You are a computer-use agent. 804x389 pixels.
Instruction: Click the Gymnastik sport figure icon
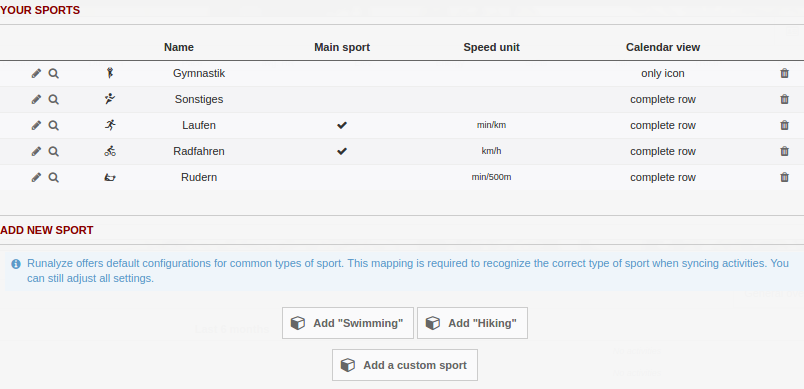click(109, 73)
